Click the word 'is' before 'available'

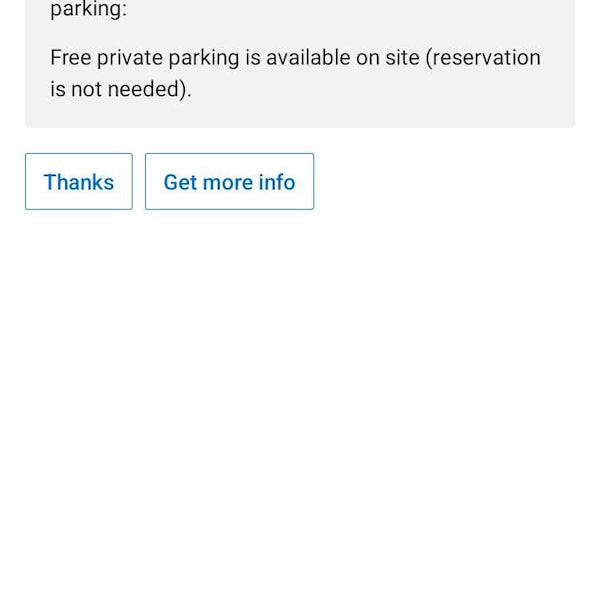(x=253, y=58)
